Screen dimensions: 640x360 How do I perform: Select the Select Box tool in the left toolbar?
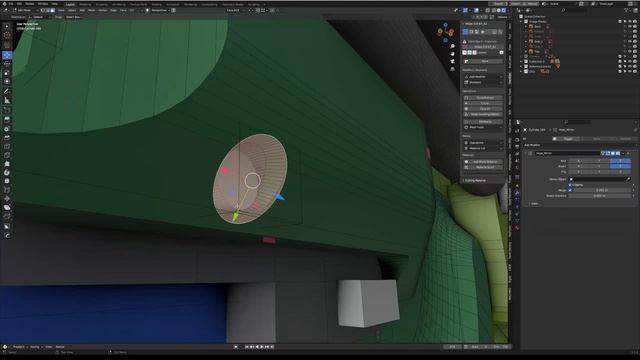(7, 27)
